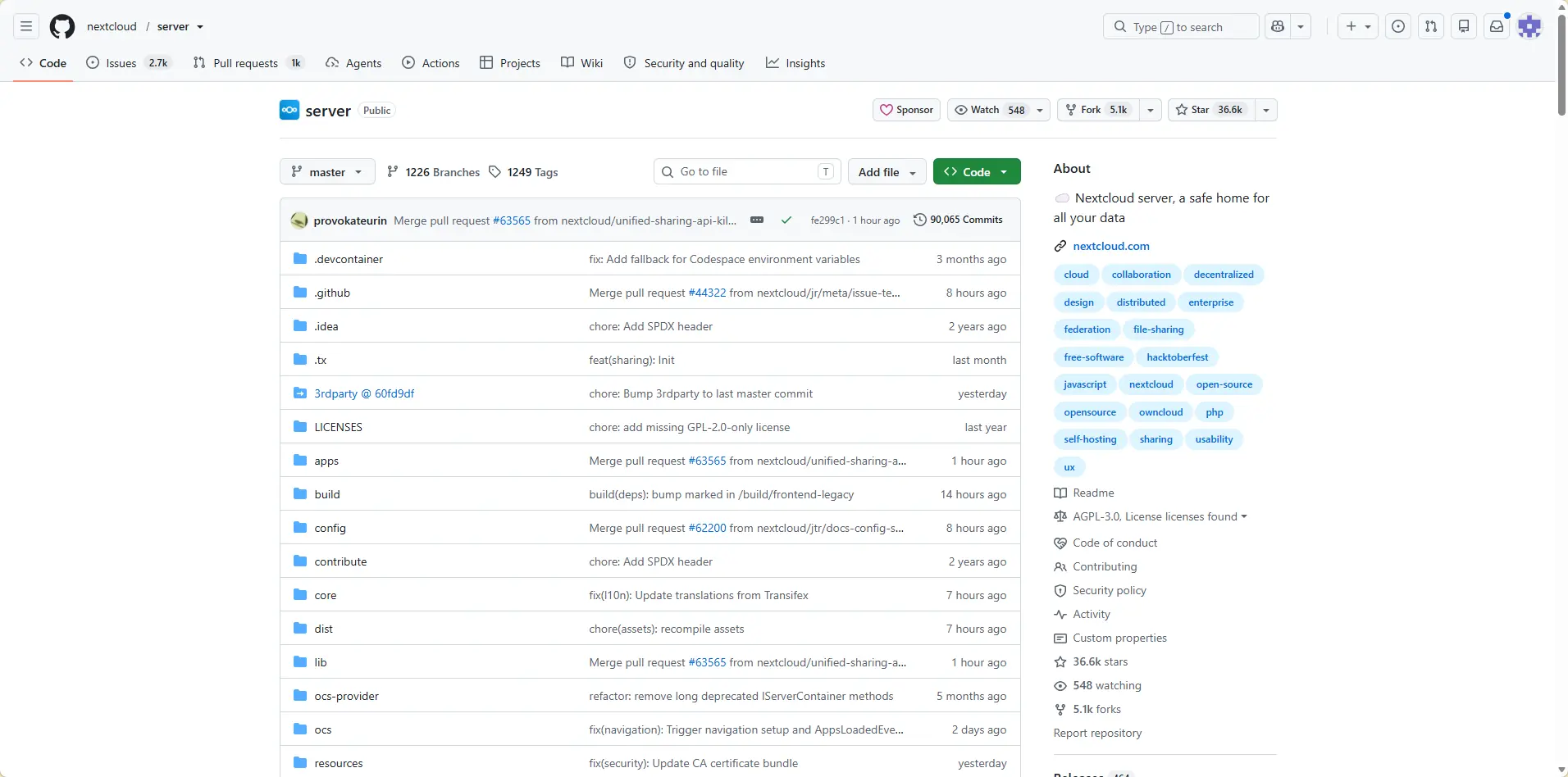Switch to the Pull requests tab
Screen dimensions: 1568x777
[248, 63]
